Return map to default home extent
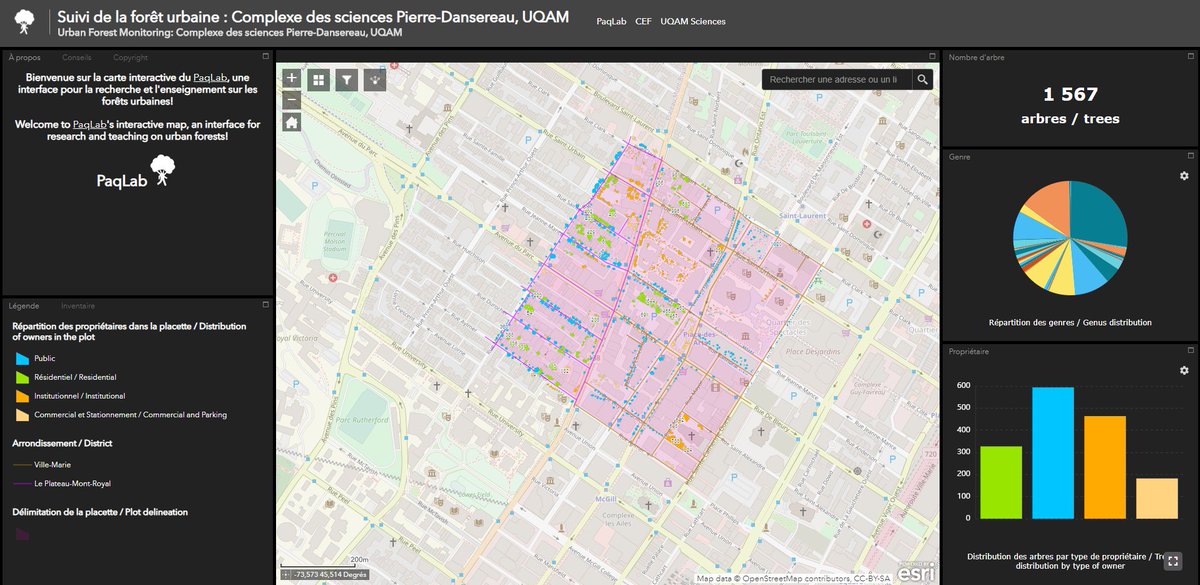1200x585 pixels. click(x=291, y=122)
